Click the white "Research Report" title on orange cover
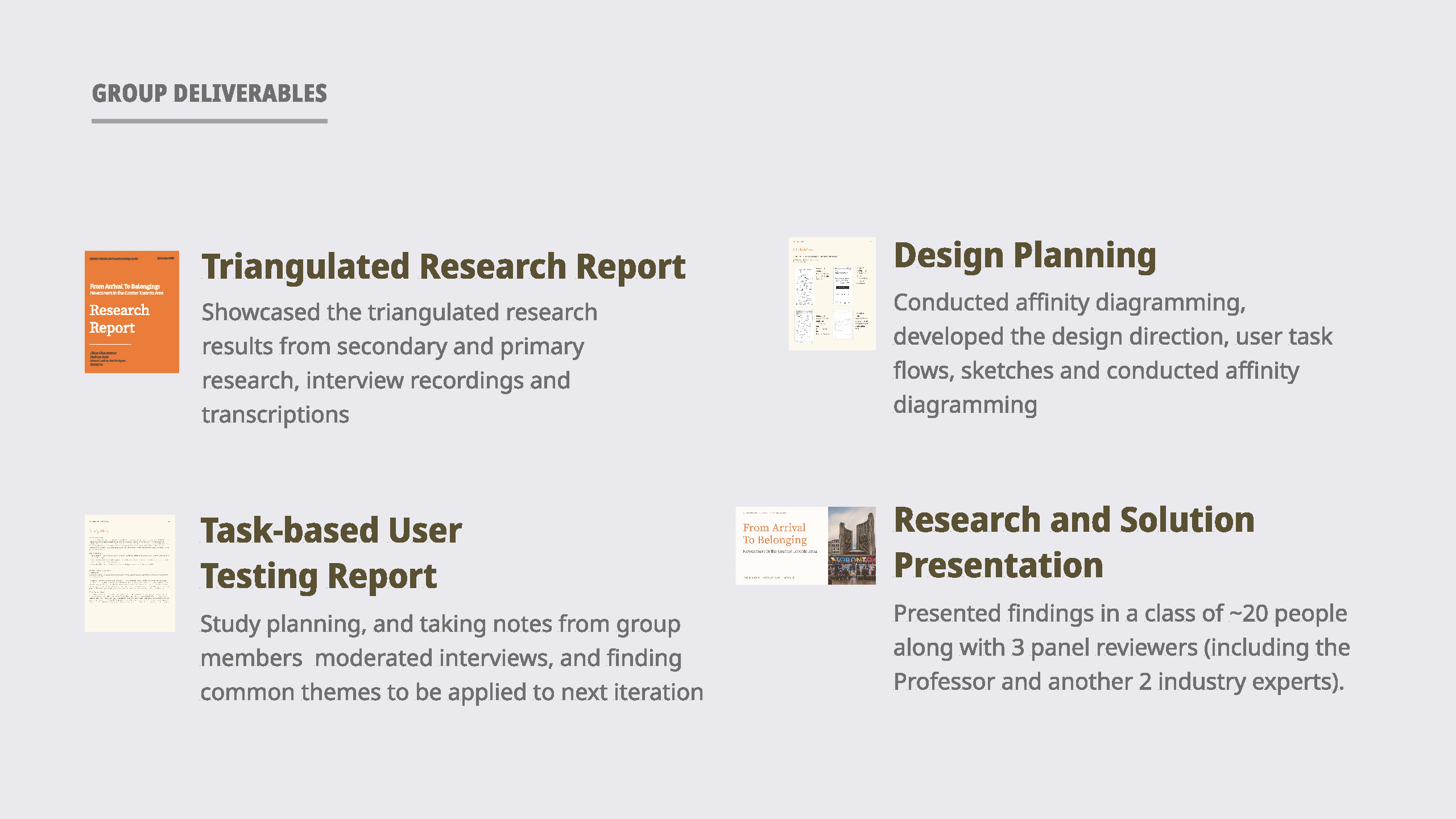 (x=119, y=318)
